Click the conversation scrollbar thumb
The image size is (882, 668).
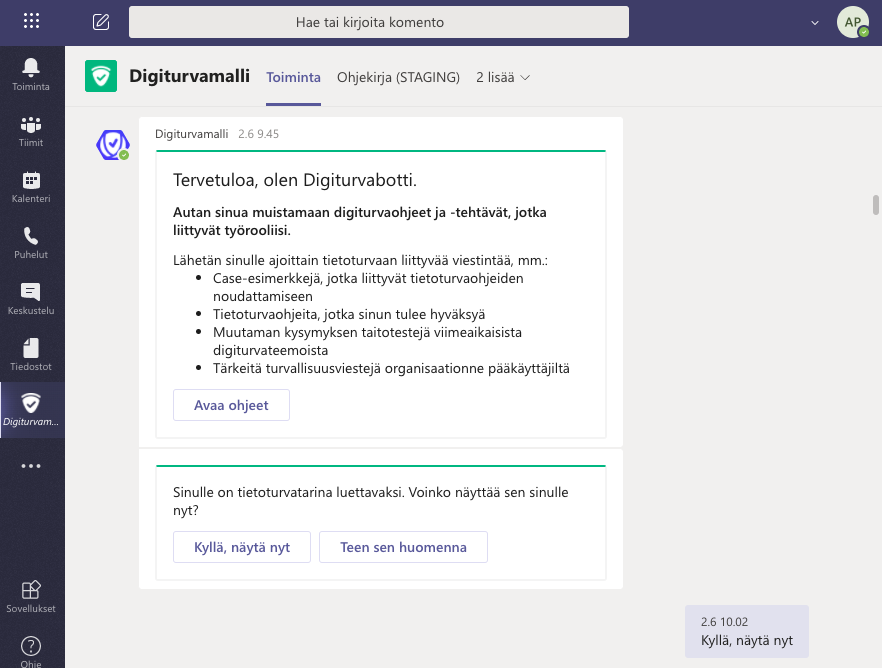[875, 205]
